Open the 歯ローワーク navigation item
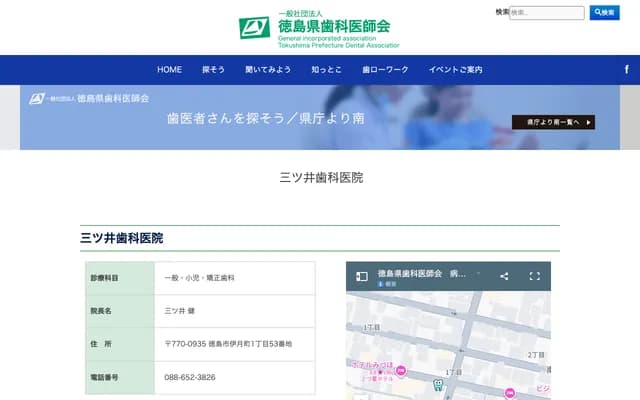The image size is (640, 400). [x=385, y=70]
